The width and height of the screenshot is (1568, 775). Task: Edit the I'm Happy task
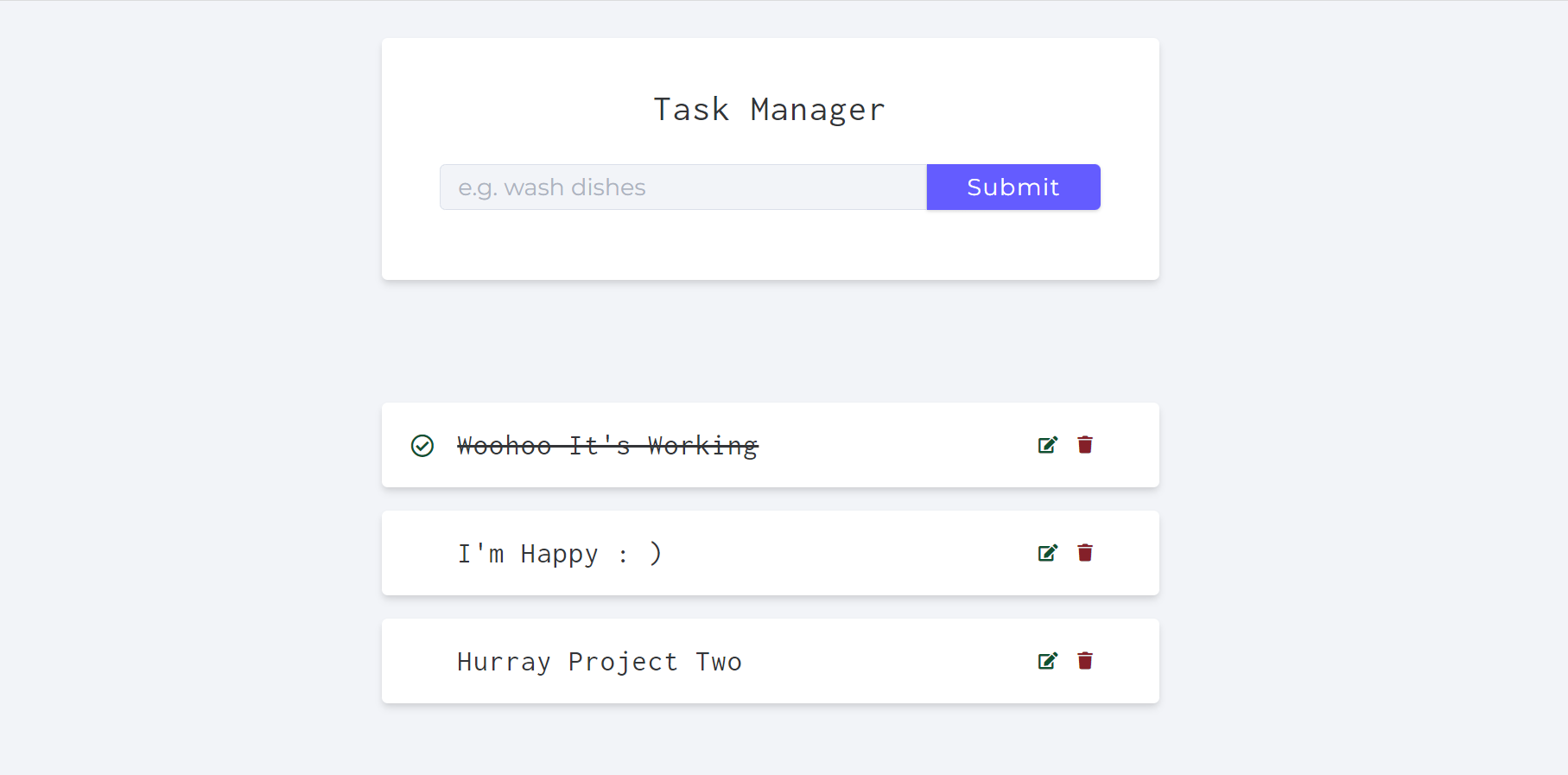point(1048,553)
